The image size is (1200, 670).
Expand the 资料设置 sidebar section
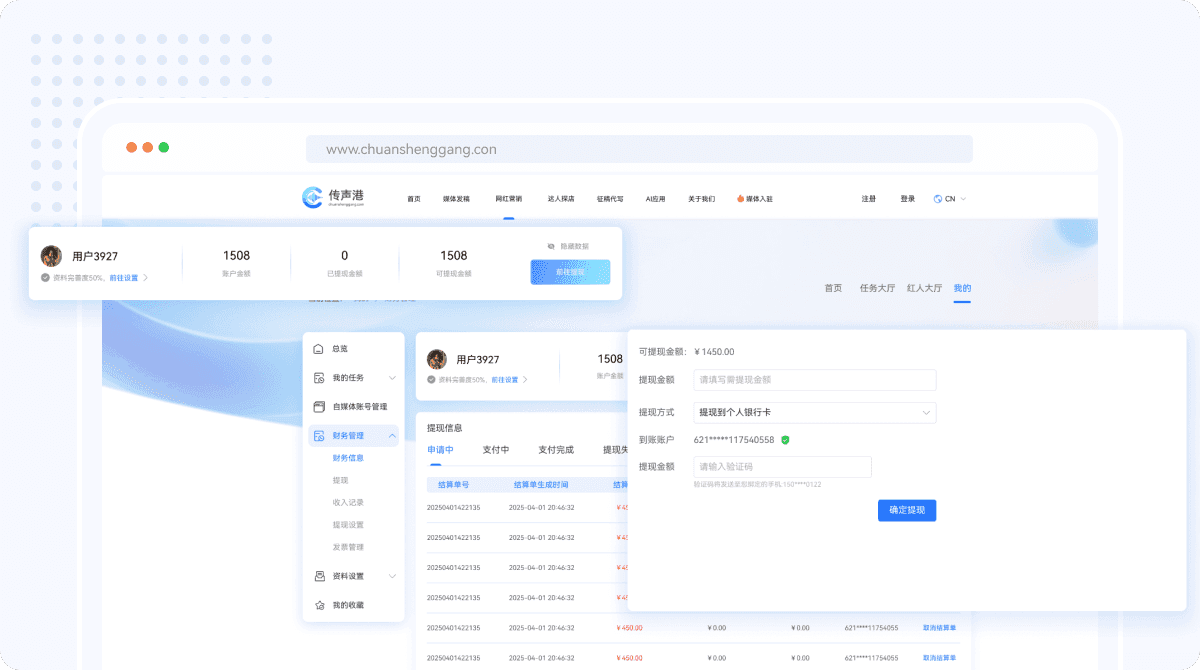392,576
